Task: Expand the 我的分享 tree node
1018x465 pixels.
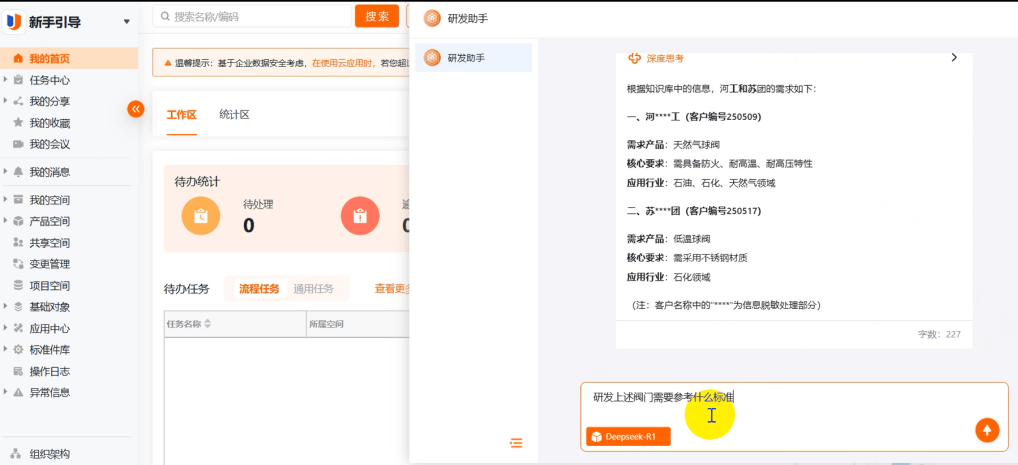Action: pyautogui.click(x=6, y=101)
